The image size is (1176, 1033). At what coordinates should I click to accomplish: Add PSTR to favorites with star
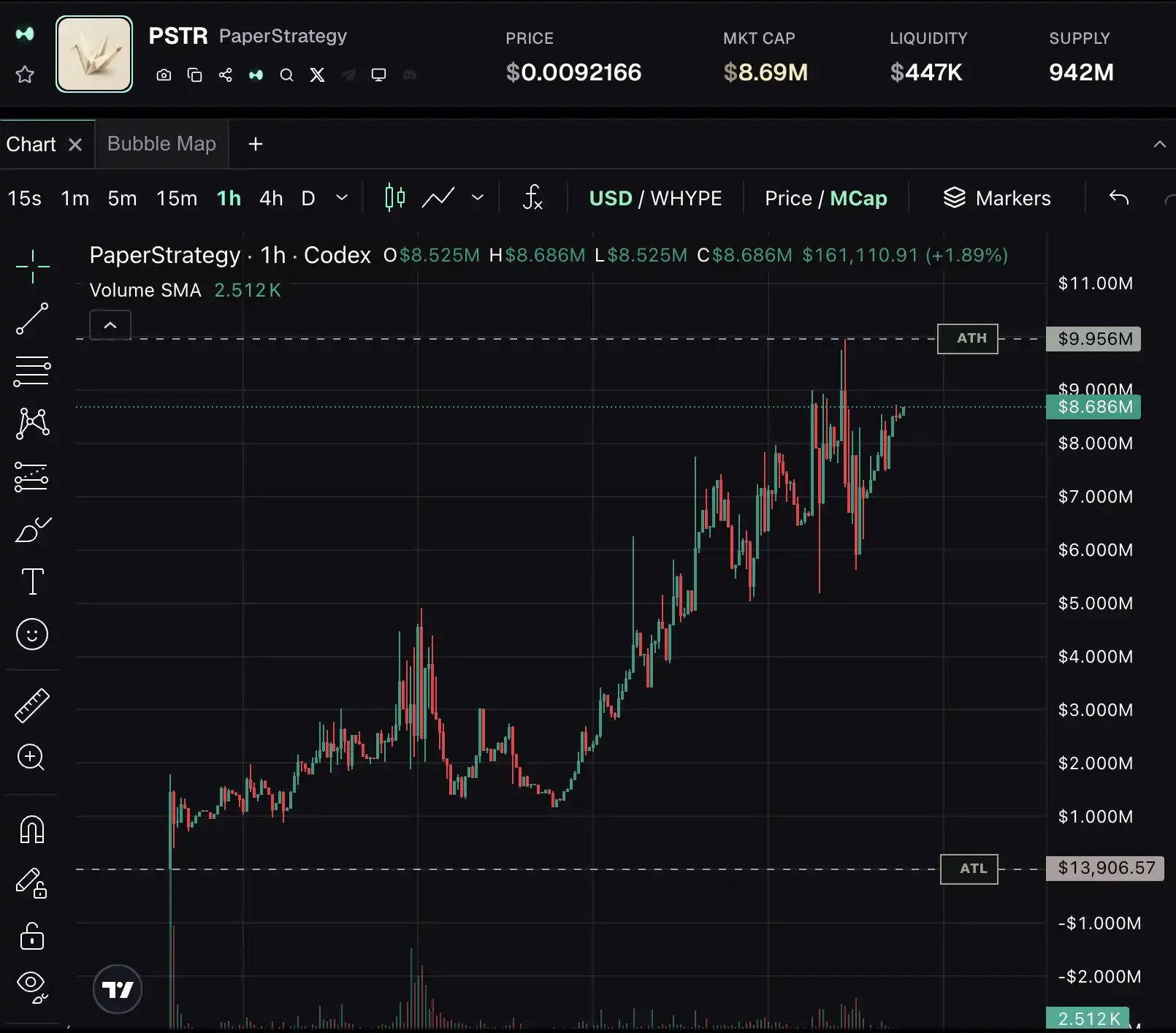(x=25, y=74)
